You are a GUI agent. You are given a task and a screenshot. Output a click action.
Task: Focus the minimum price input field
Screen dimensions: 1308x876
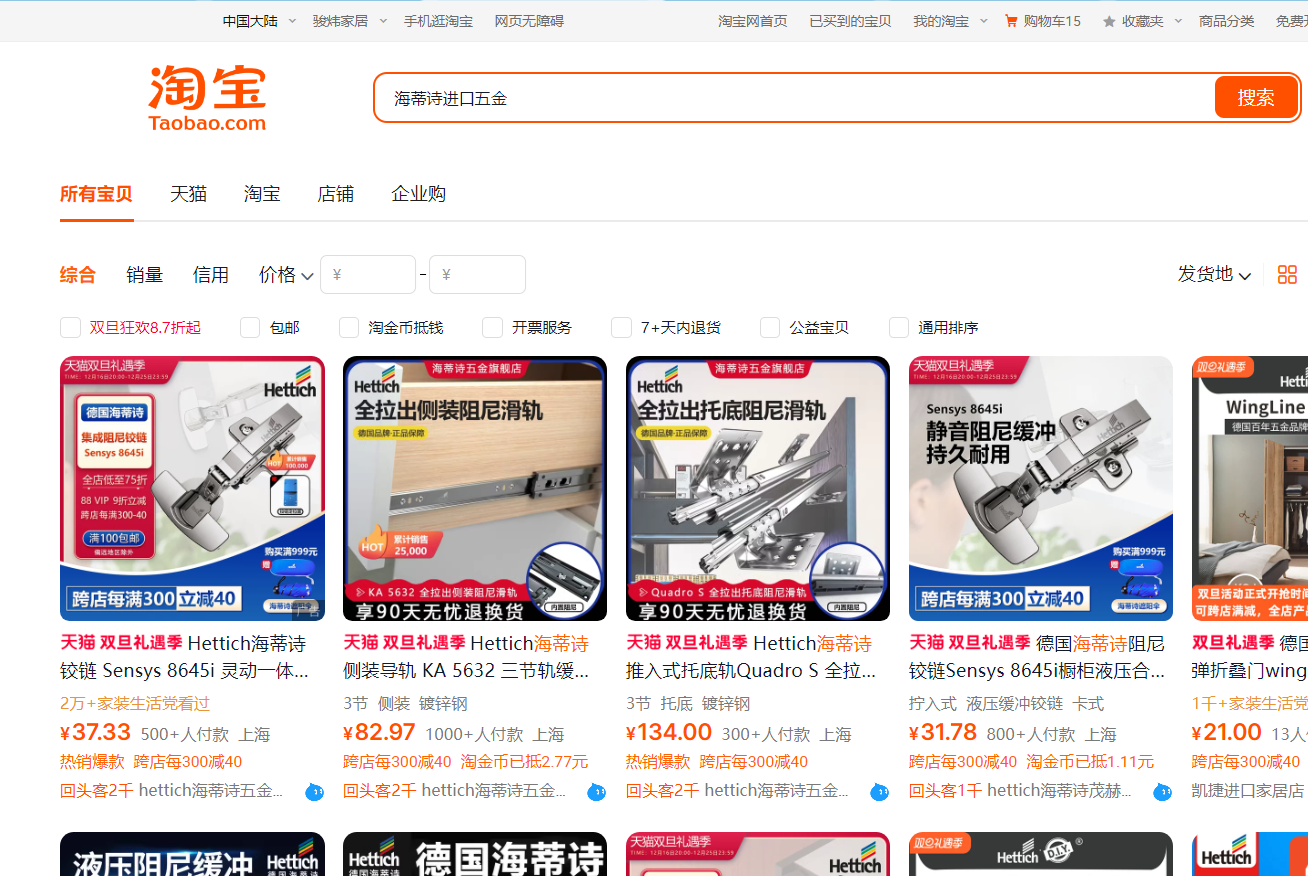tap(368, 274)
